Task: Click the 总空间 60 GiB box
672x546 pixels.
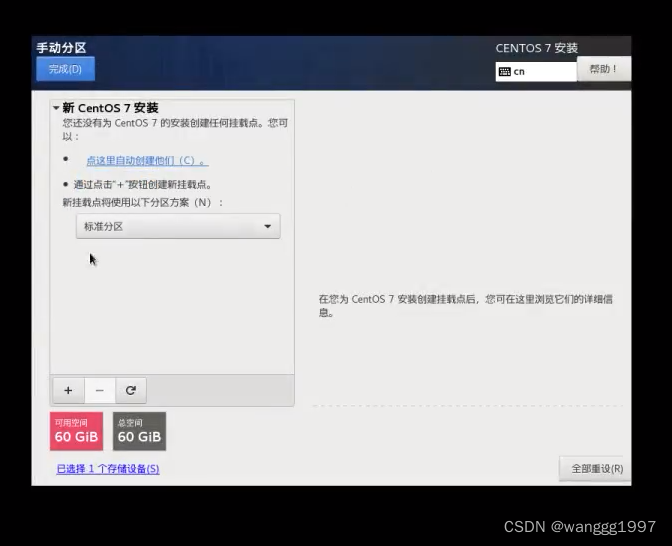Action: 139,431
